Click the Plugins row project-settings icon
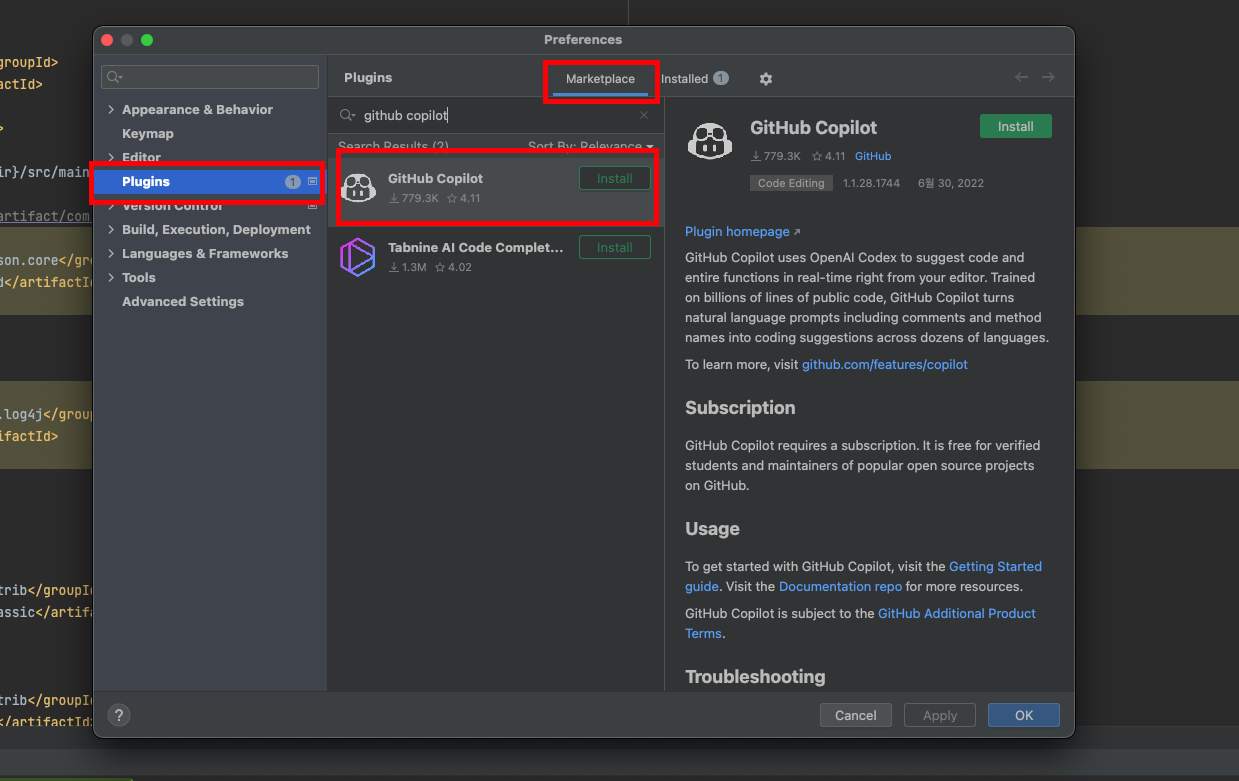 click(312, 182)
